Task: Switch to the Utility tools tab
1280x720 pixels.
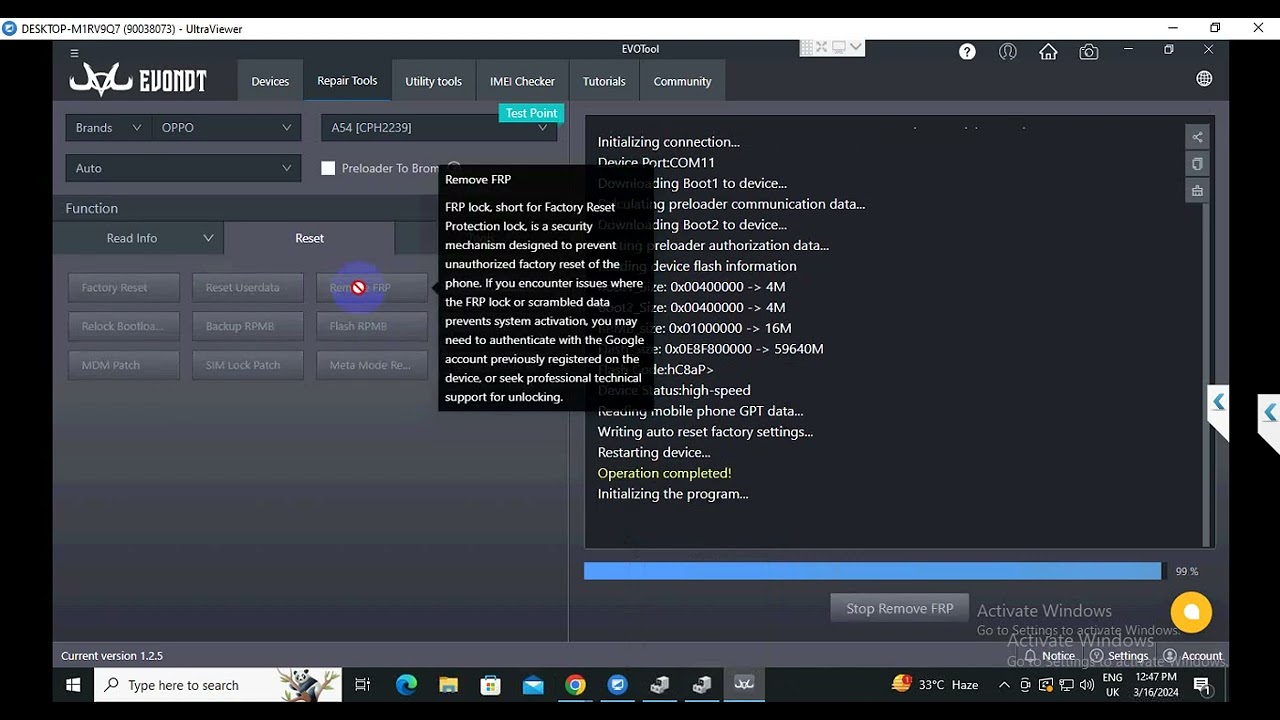Action: (x=433, y=81)
